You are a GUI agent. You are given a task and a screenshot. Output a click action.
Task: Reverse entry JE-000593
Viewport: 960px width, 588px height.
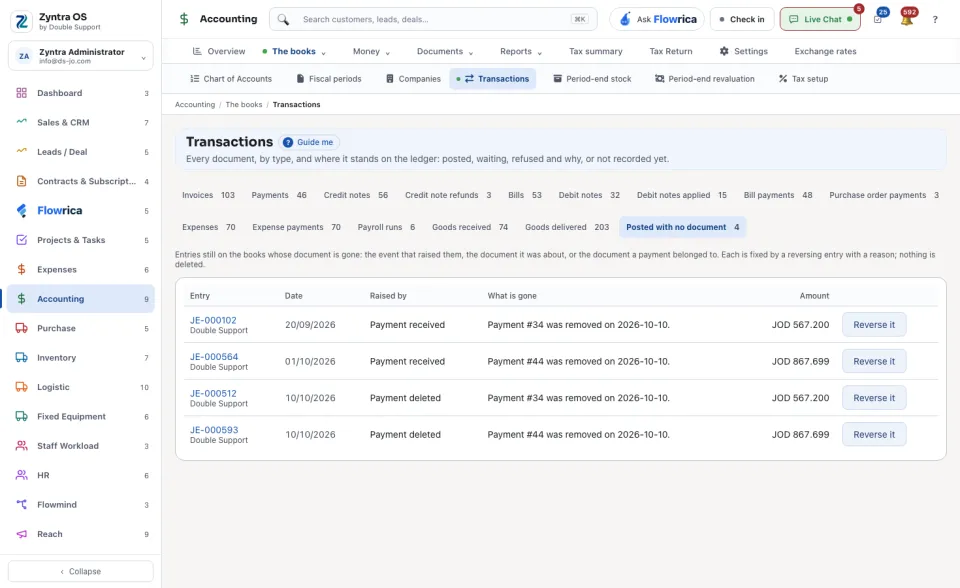[x=874, y=434]
